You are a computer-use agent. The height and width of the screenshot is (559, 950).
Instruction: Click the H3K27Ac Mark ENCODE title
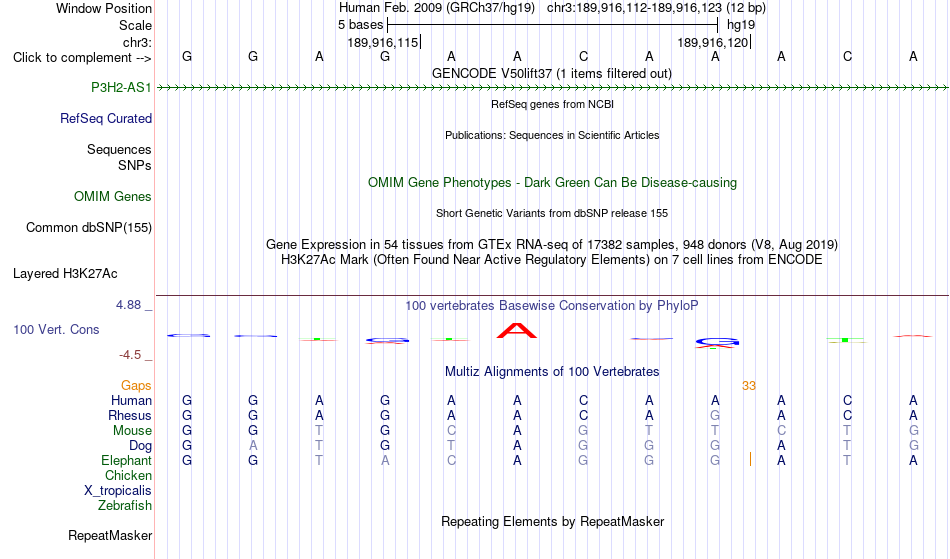552,260
